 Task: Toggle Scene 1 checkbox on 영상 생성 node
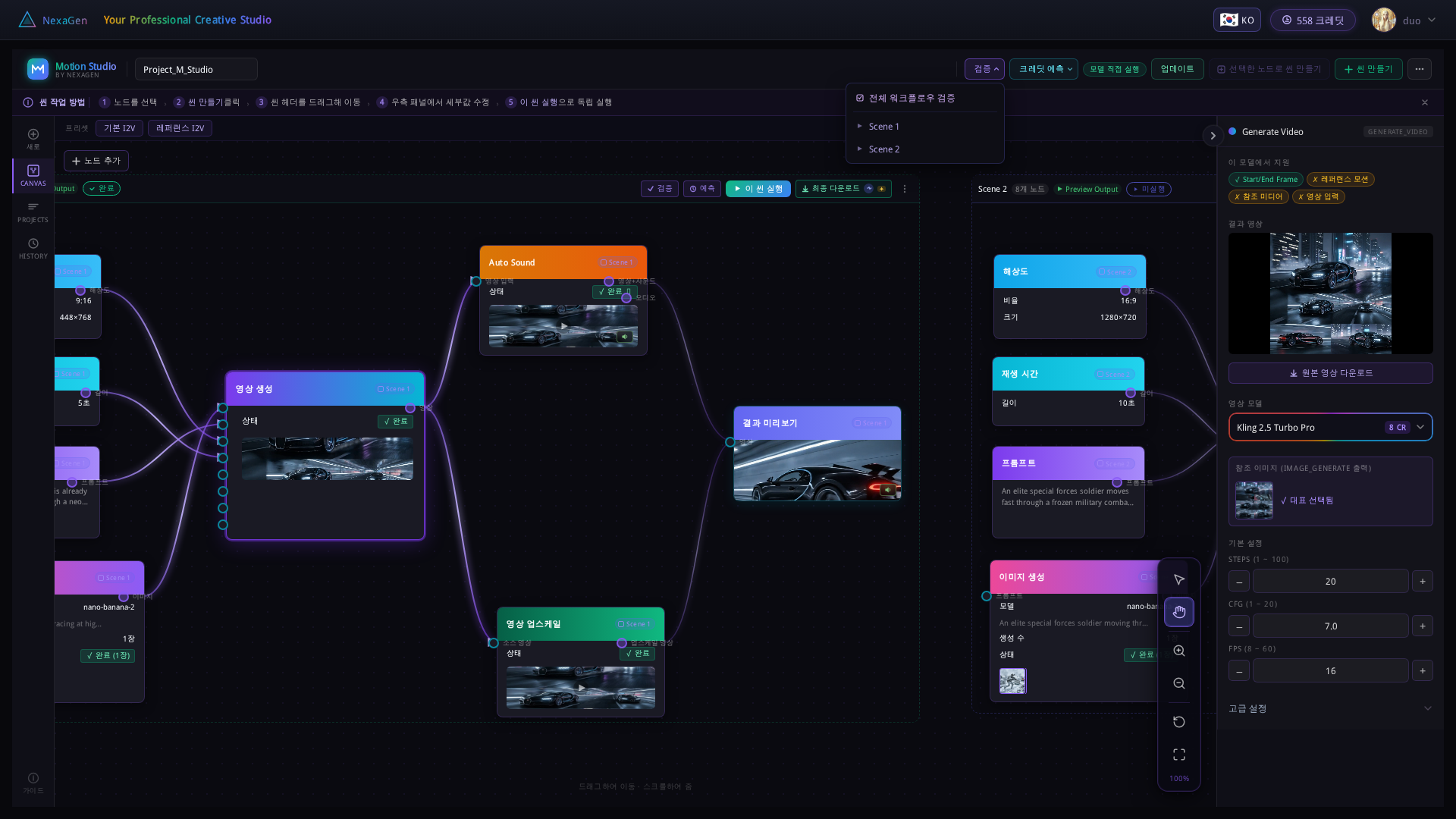(381, 389)
